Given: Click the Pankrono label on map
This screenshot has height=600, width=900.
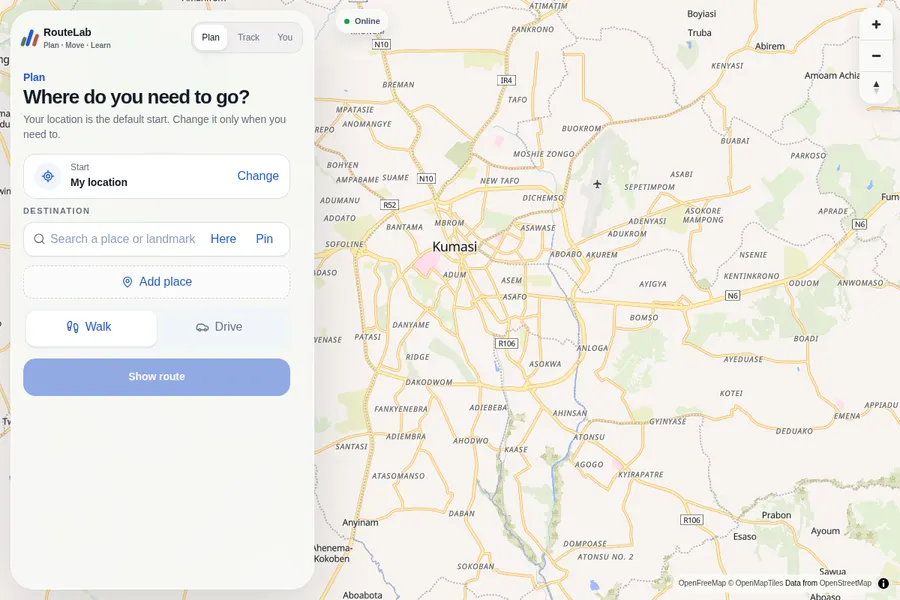Looking at the screenshot, I should (x=533, y=29).
